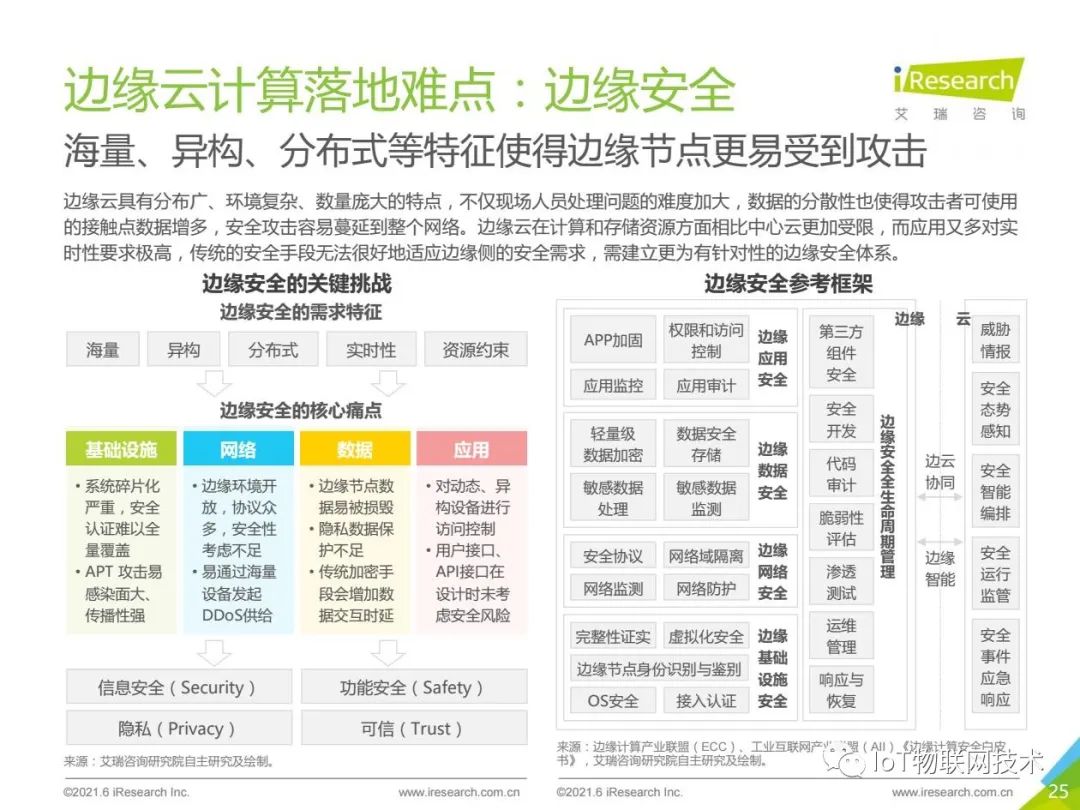This screenshot has width=1080, height=810.
Task: Click the left ©2021.6 iResearch Inc. text
Action: tap(126, 792)
